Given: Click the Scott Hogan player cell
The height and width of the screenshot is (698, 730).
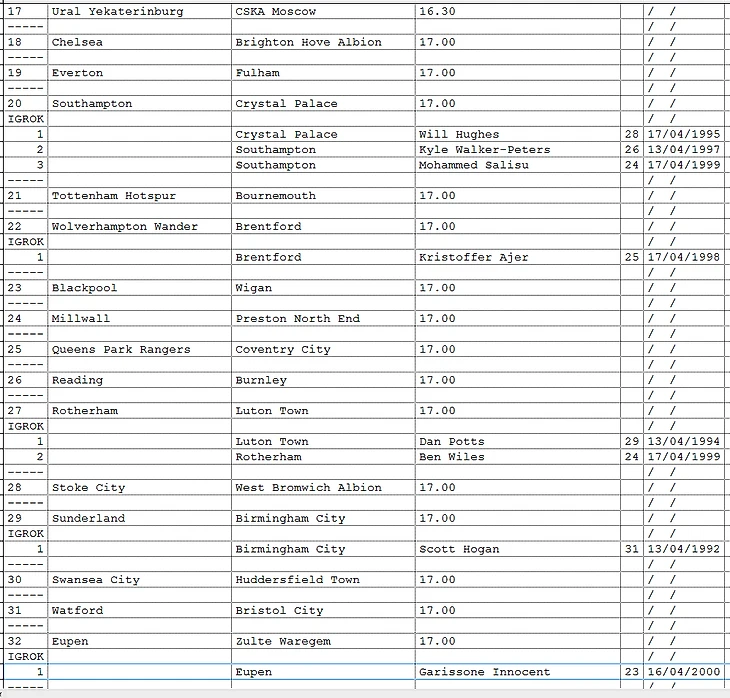Looking at the screenshot, I should click(x=459, y=549).
